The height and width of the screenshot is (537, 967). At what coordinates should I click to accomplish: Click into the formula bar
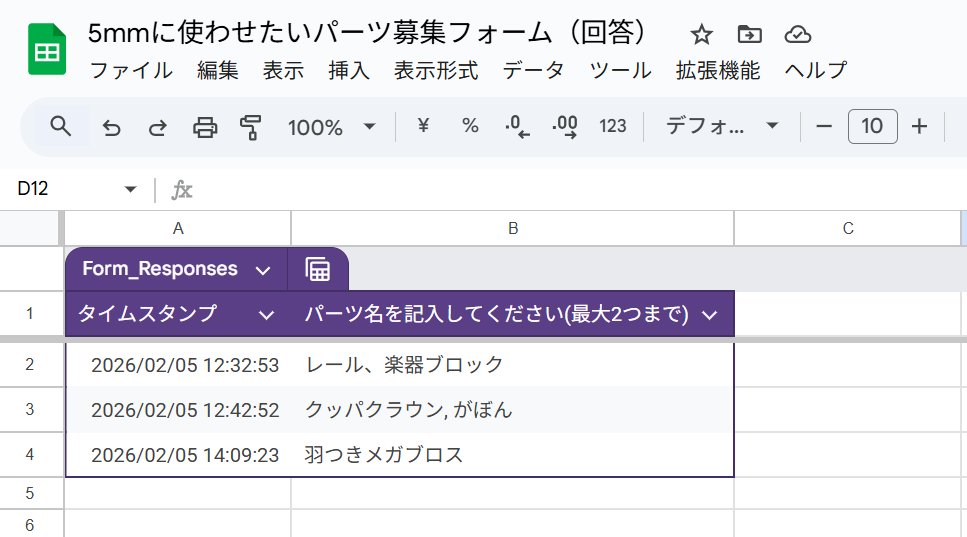580,189
